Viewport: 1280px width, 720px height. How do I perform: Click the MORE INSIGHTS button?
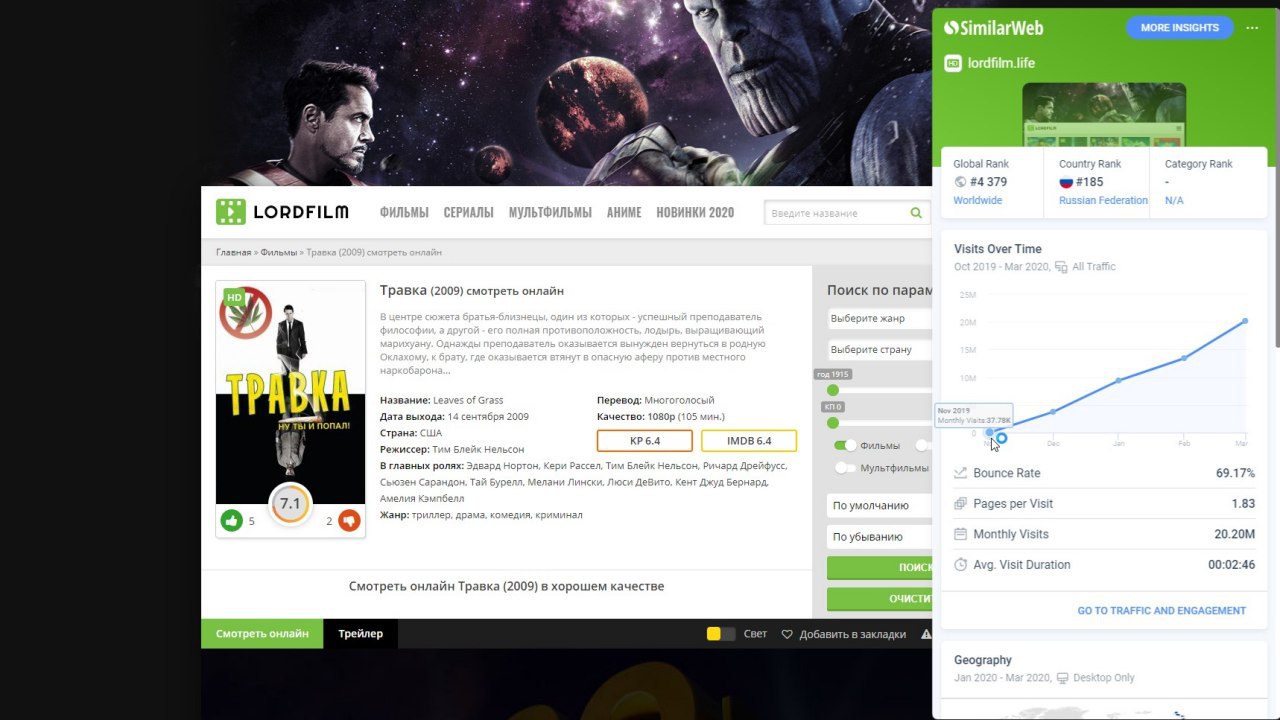pos(1180,28)
